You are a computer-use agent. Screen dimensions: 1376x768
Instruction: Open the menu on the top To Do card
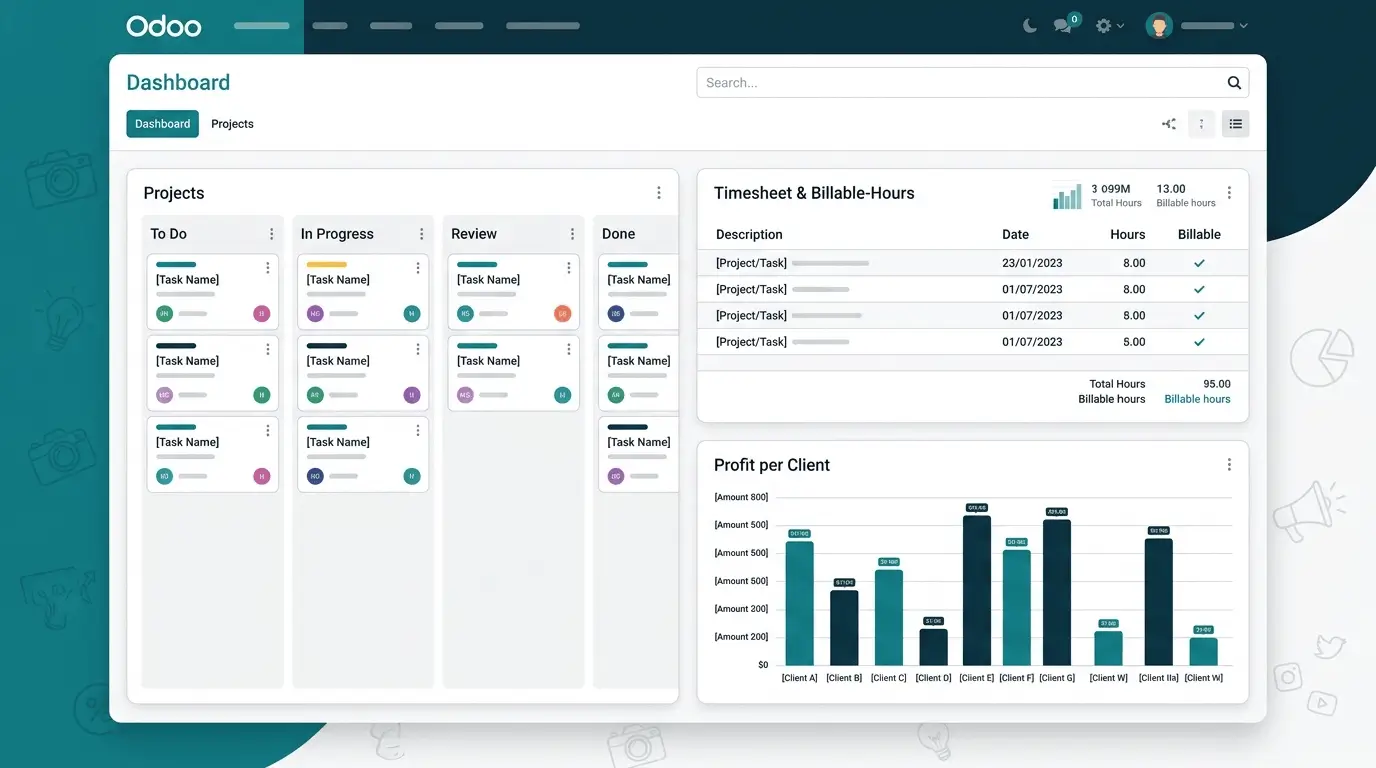pyautogui.click(x=267, y=268)
